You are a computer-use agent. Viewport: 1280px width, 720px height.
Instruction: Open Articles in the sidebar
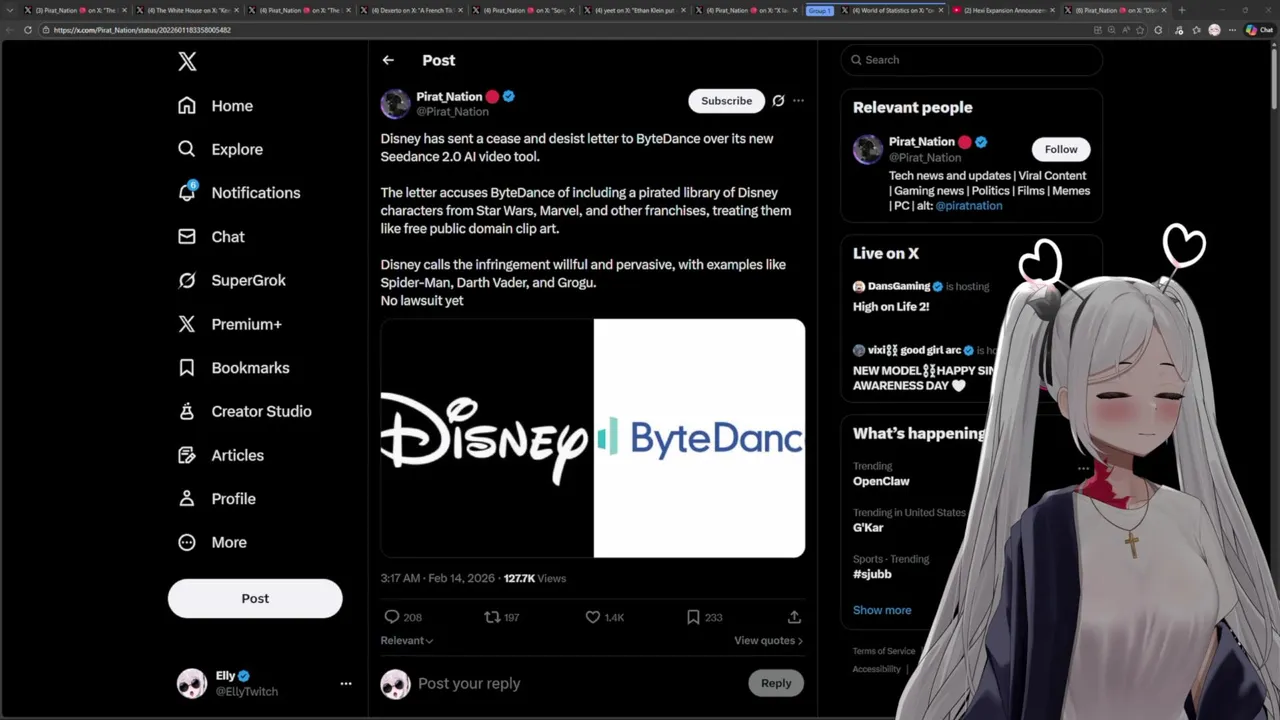tap(220, 455)
